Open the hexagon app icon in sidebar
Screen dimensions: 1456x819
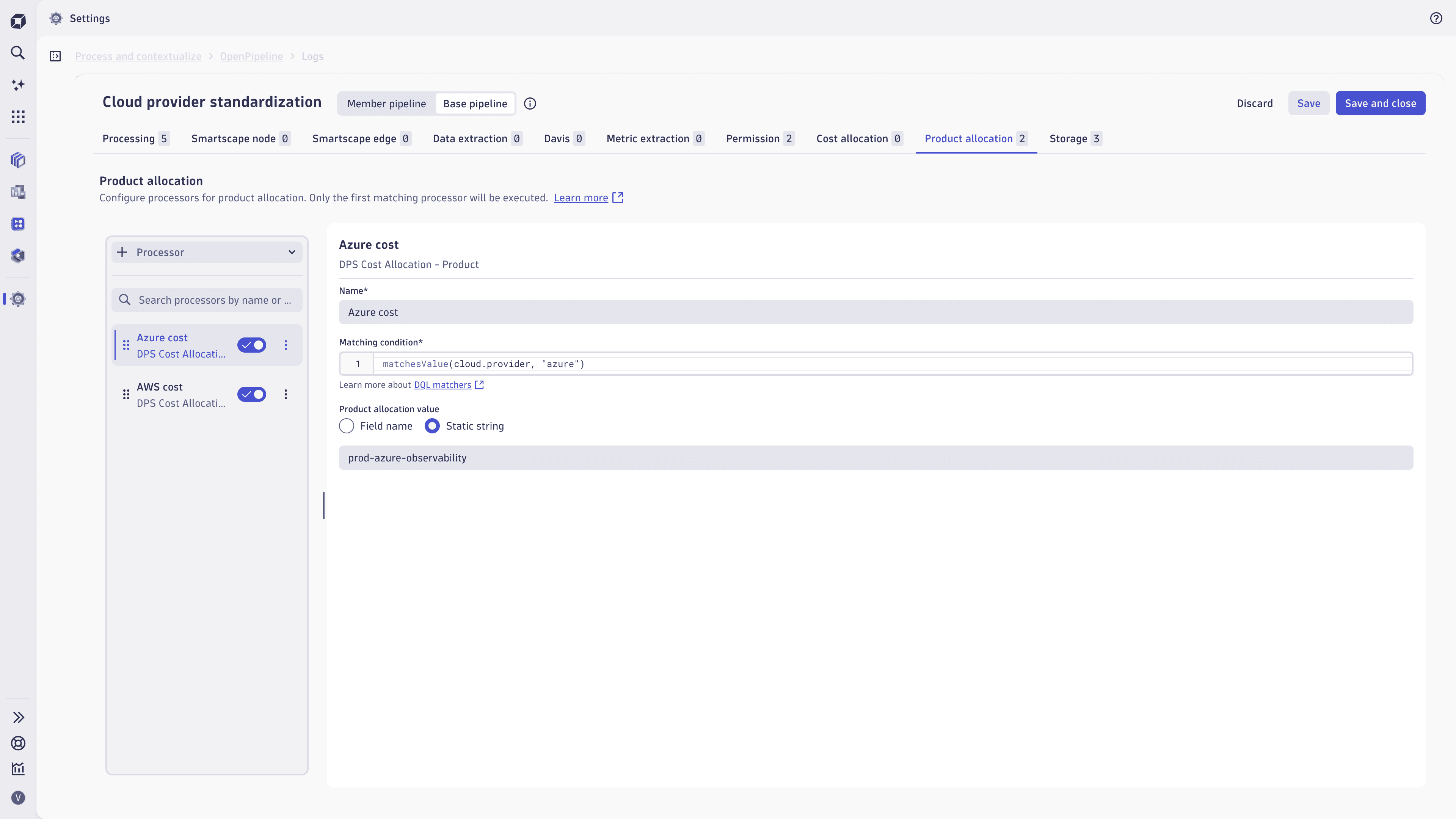(x=18, y=256)
